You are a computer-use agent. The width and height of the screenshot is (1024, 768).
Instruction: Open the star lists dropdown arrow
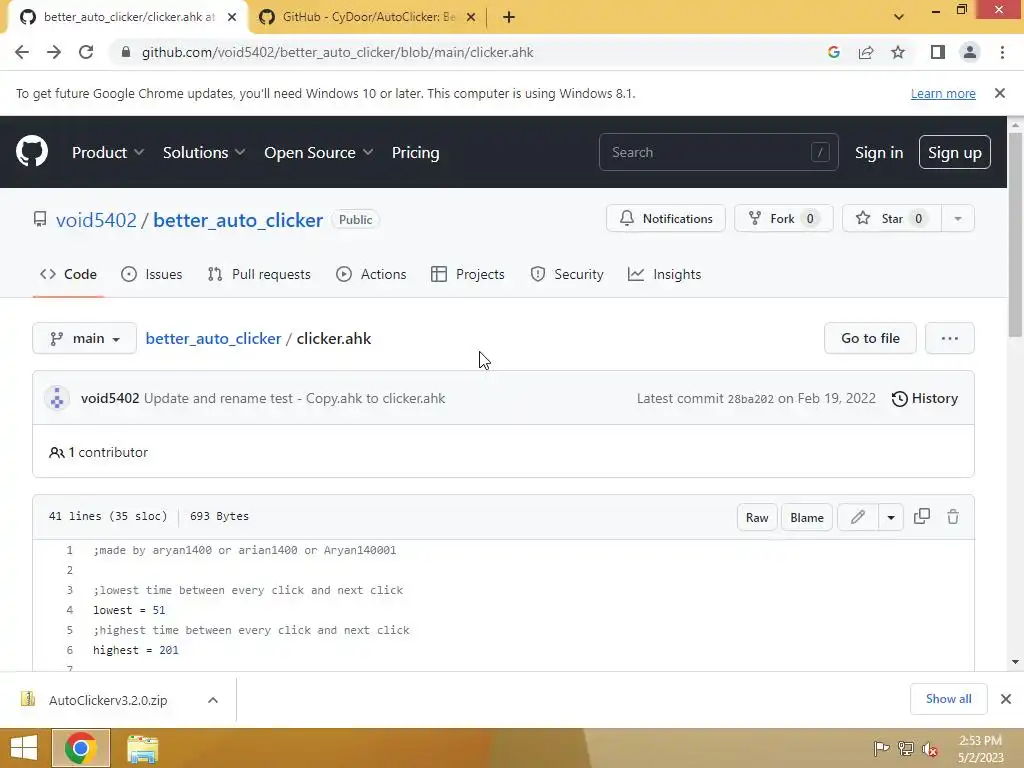(958, 219)
